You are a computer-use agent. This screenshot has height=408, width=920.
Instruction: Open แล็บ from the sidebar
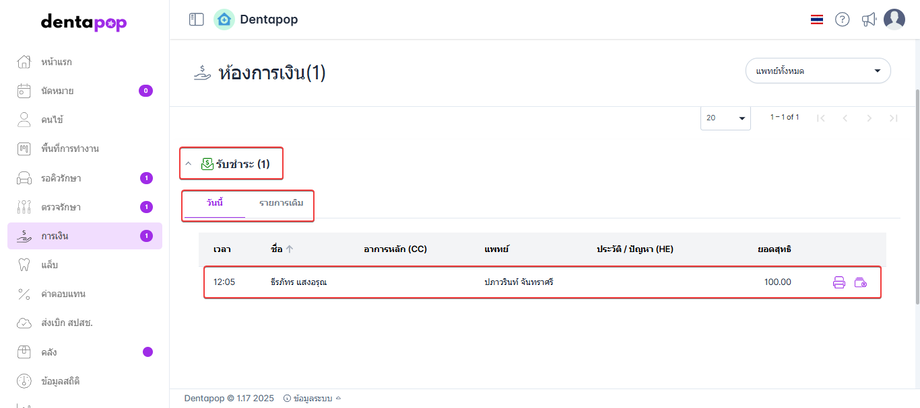pyautogui.click(x=50, y=265)
